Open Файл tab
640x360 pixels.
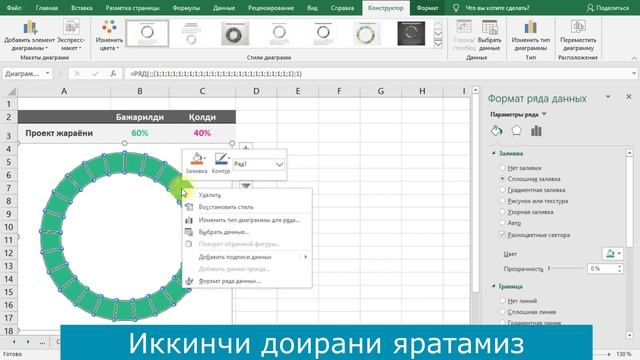(x=14, y=8)
